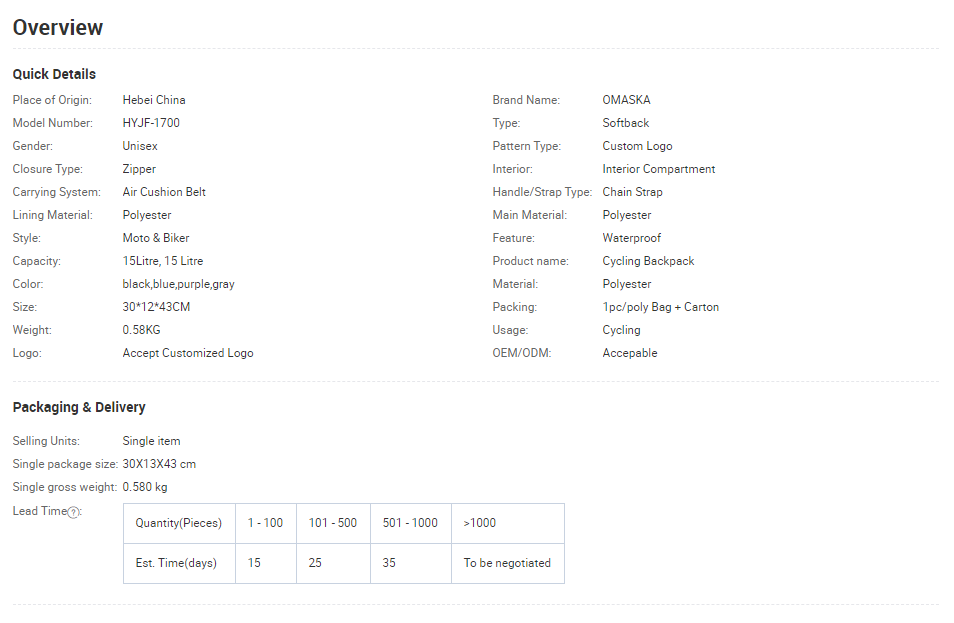Click the Quantity(Pieces) table header cell
This screenshot has height=623, width=954.
pyautogui.click(x=179, y=523)
